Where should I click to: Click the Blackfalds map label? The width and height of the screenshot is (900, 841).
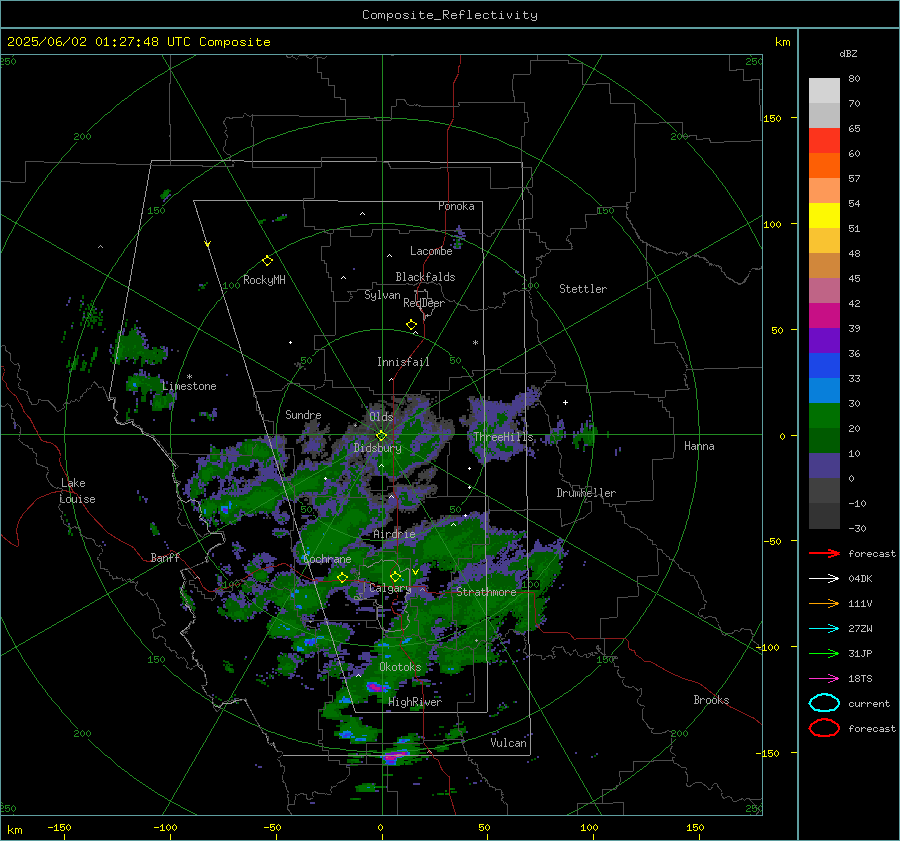pyautogui.click(x=425, y=277)
